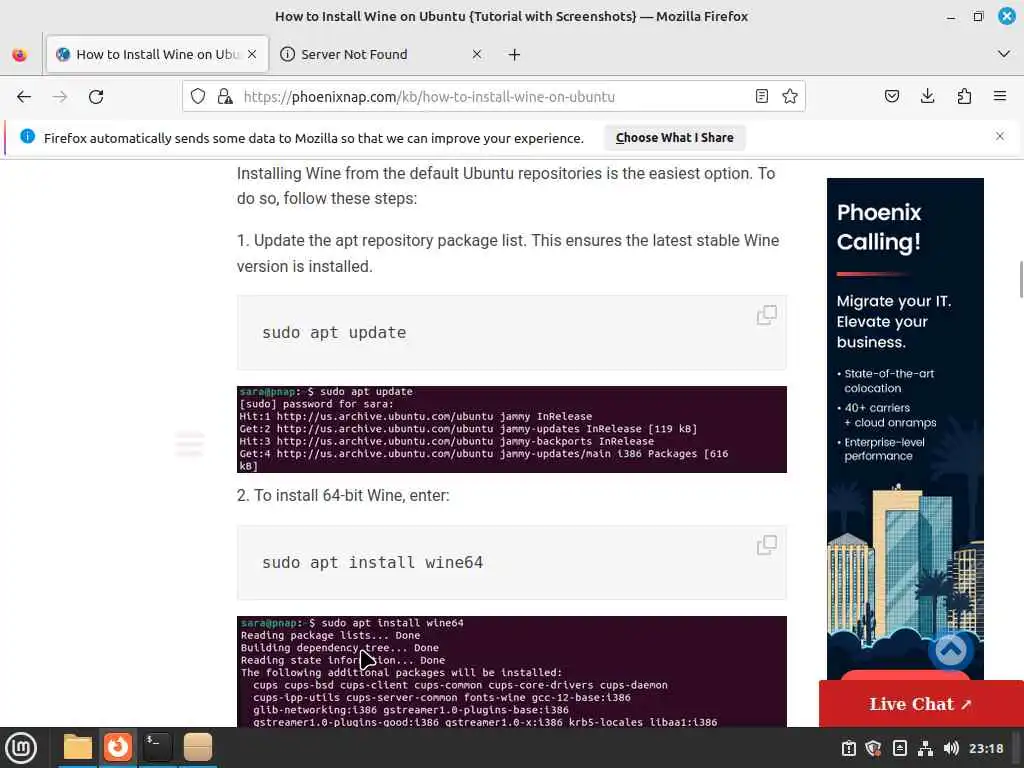The image size is (1024, 768).
Task: Go back to the previous page
Action: click(24, 97)
